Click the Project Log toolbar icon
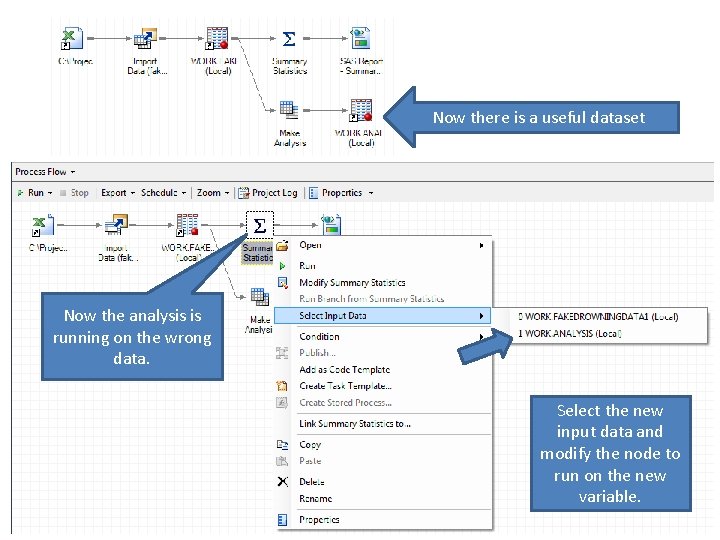Screen dimensions: 720x540 tap(243, 193)
